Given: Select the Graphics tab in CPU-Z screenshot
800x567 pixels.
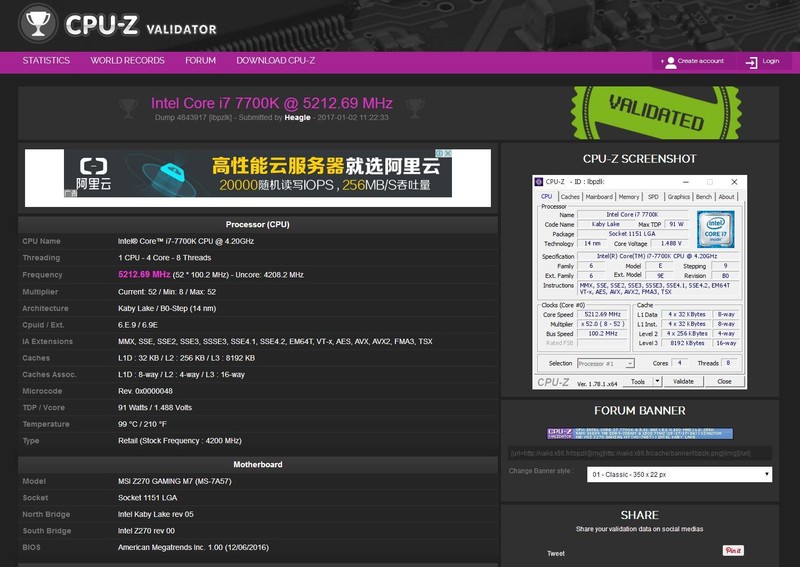Looking at the screenshot, I should (x=679, y=196).
